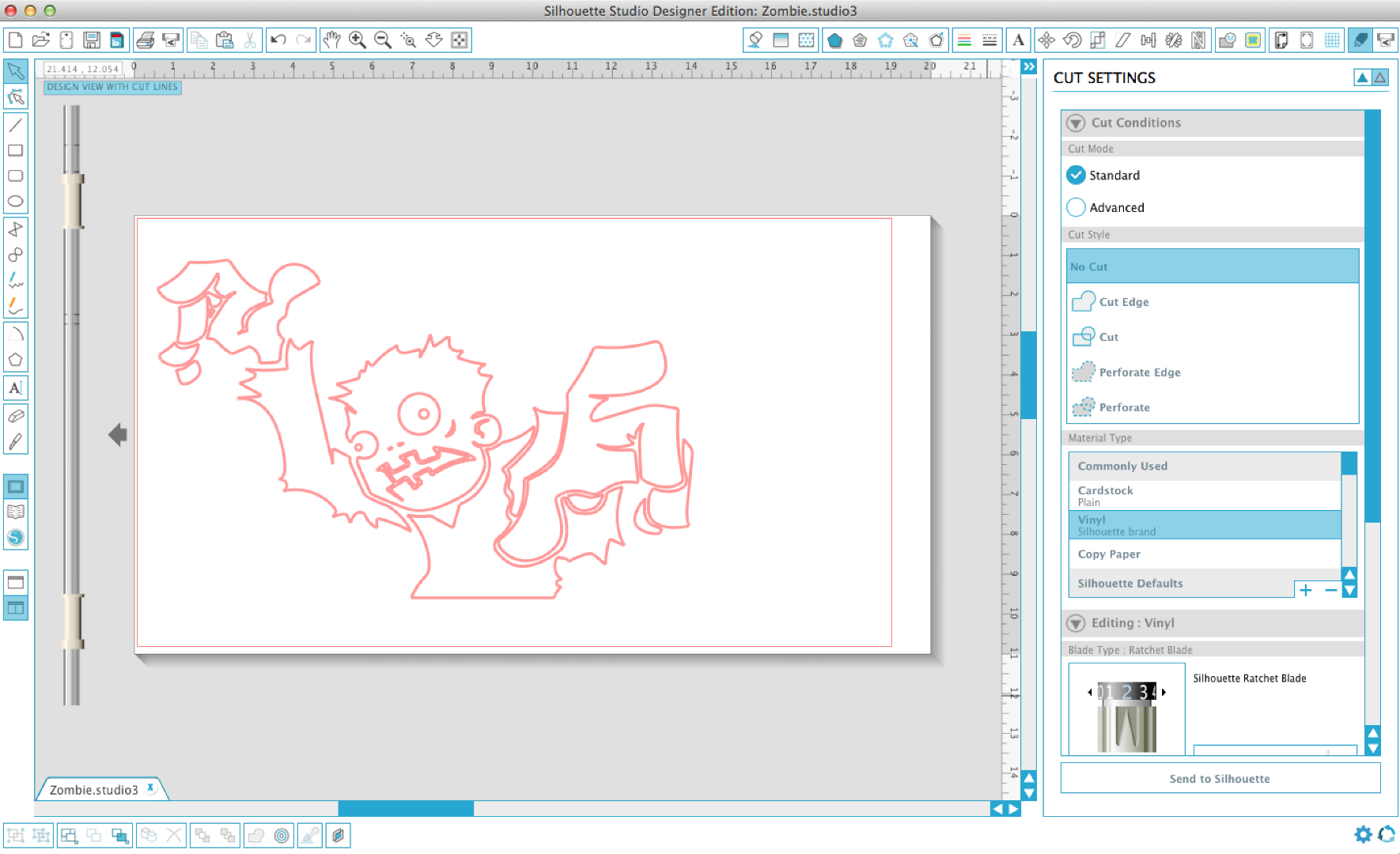Choose the Cut Edge style
The image size is (1400, 854).
tap(1213, 301)
